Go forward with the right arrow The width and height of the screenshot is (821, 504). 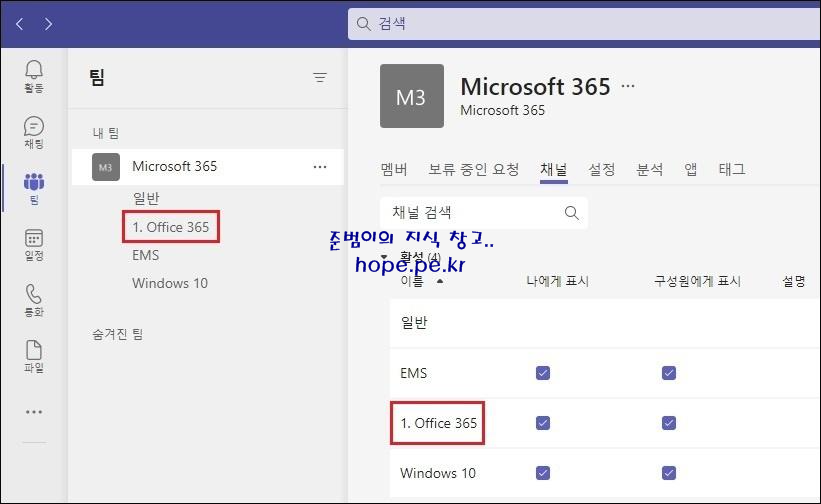[x=48, y=24]
